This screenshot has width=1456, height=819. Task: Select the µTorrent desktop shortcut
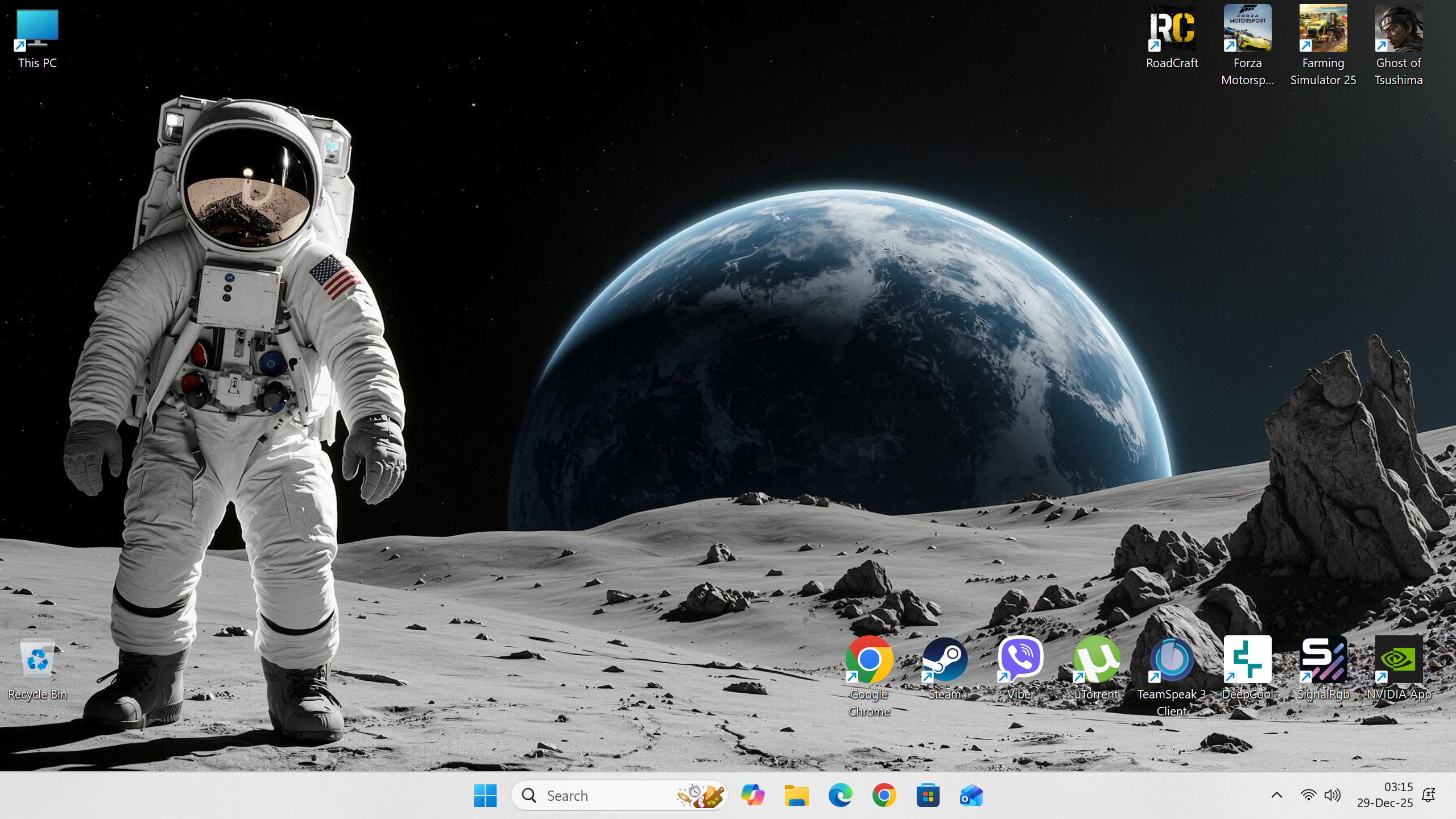[x=1096, y=660]
